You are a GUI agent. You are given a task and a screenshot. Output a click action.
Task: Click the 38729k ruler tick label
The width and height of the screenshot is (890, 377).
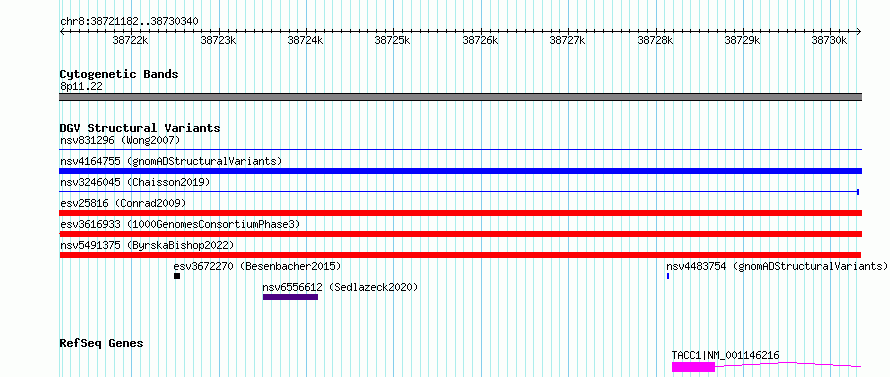pyautogui.click(x=742, y=40)
